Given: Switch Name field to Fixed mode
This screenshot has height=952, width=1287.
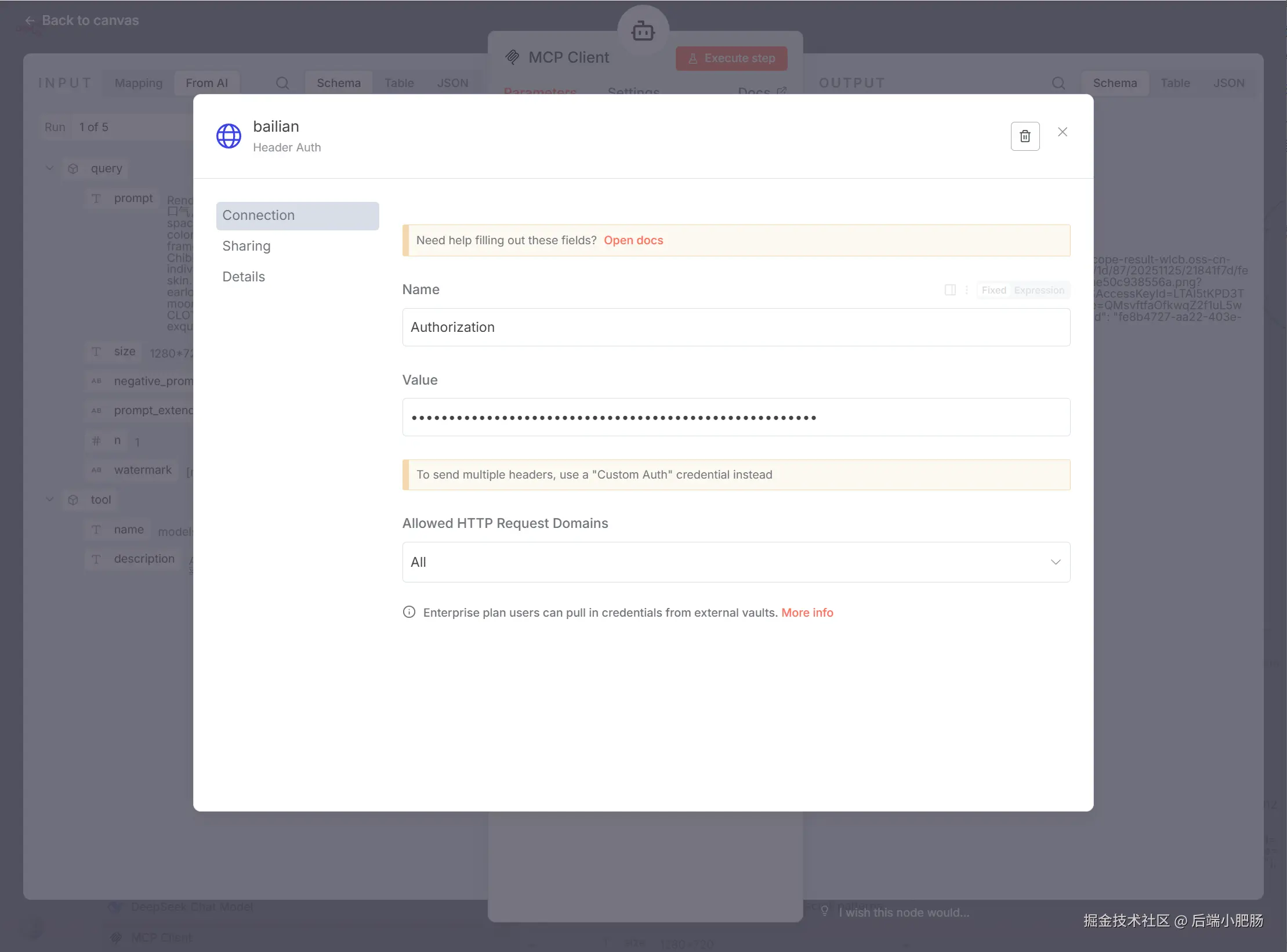Looking at the screenshot, I should click(x=994, y=290).
